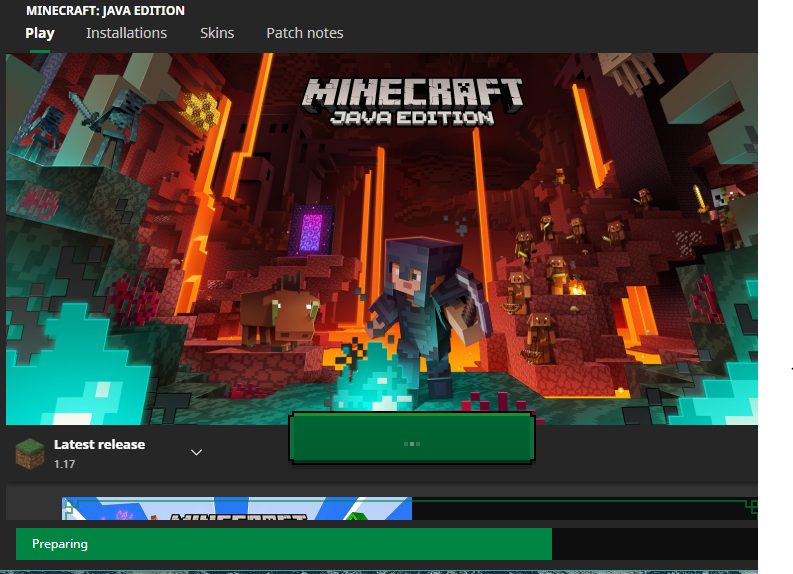Click the grass block installation icon
Viewport: 793px width, 574px height.
(x=30, y=453)
